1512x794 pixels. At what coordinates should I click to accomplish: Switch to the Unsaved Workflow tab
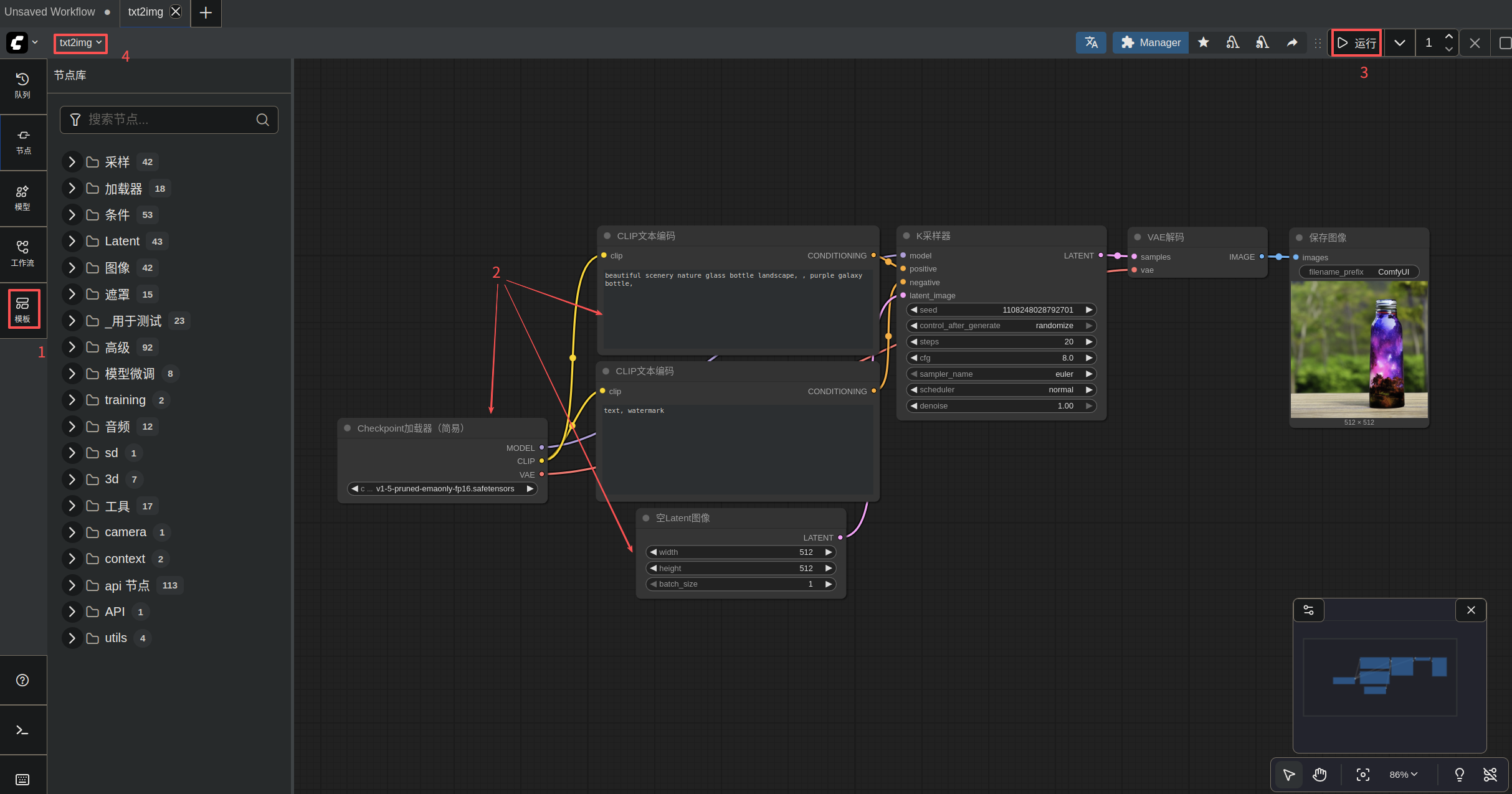pyautogui.click(x=50, y=12)
